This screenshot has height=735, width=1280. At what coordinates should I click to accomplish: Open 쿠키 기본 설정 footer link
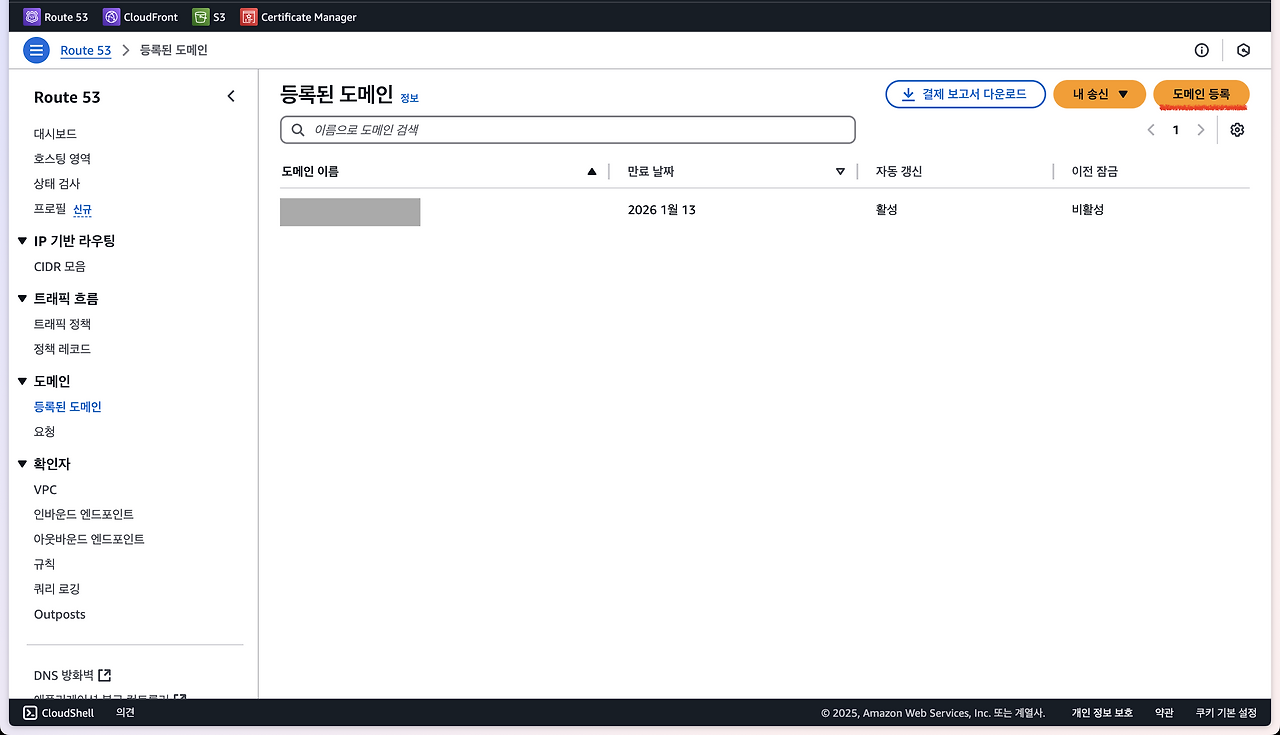click(x=1226, y=713)
